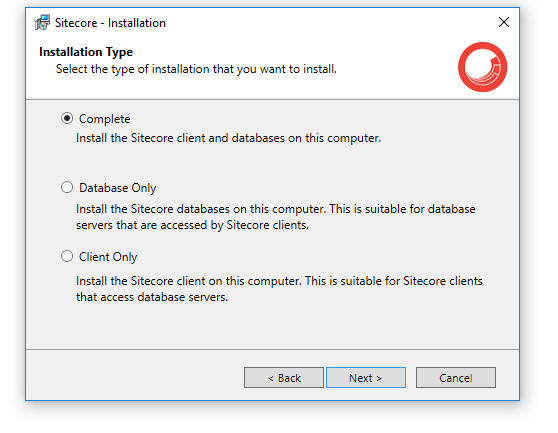558x433 pixels.
Task: Click the "Installation Type" heading
Action: (x=86, y=52)
